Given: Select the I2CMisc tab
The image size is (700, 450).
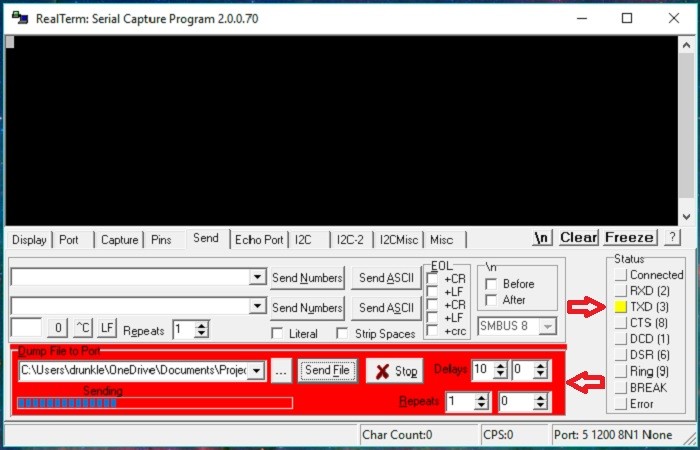Looking at the screenshot, I should pyautogui.click(x=399, y=240).
